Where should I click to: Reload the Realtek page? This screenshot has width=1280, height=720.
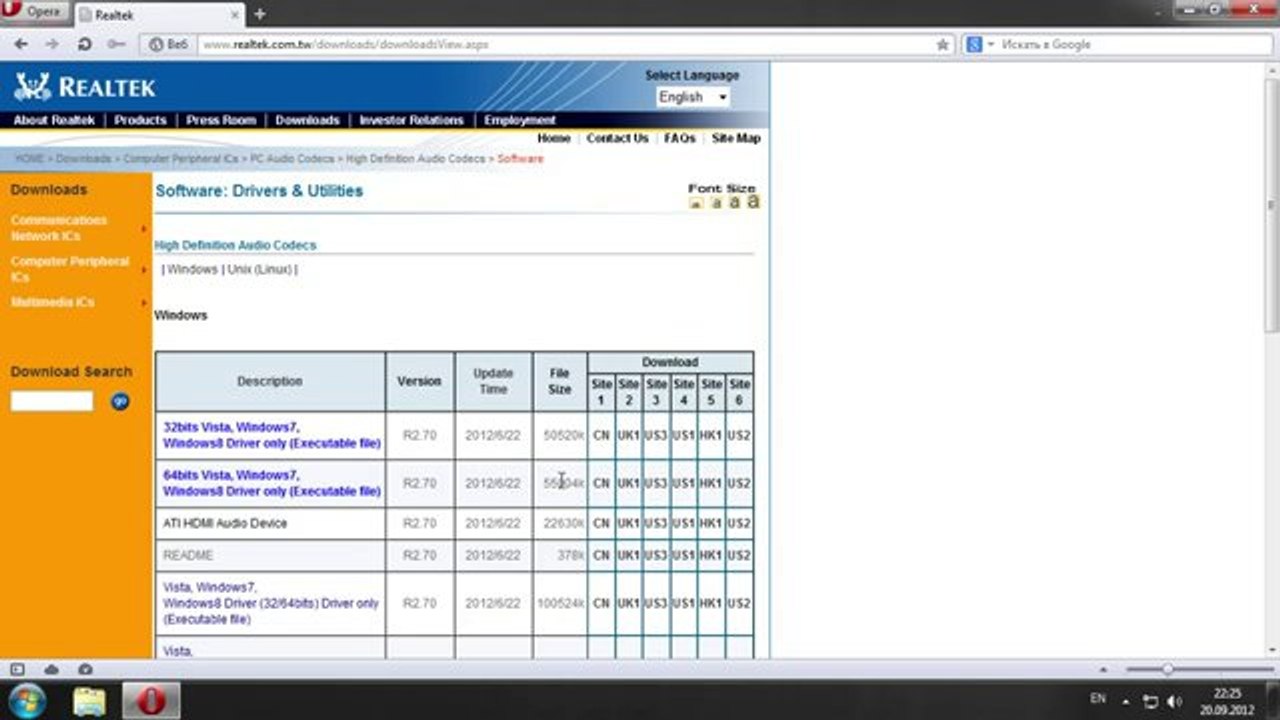click(x=84, y=45)
